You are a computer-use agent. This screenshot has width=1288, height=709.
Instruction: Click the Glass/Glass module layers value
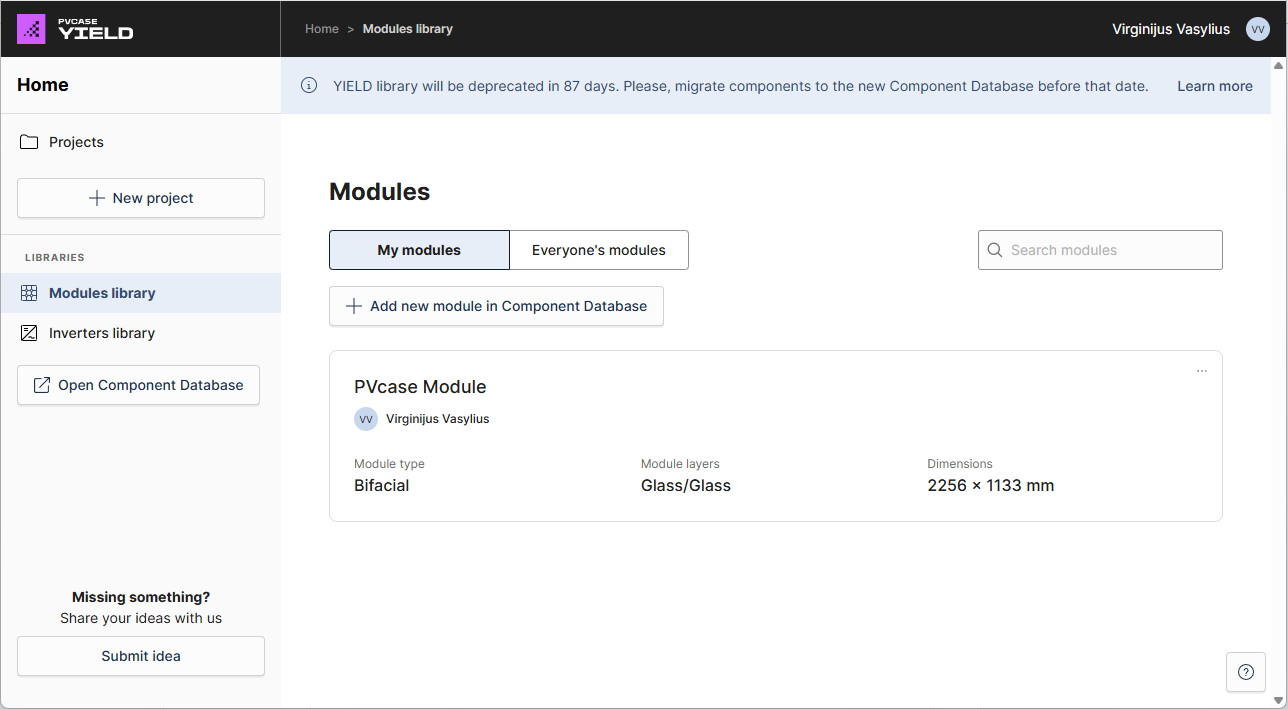click(x=686, y=486)
